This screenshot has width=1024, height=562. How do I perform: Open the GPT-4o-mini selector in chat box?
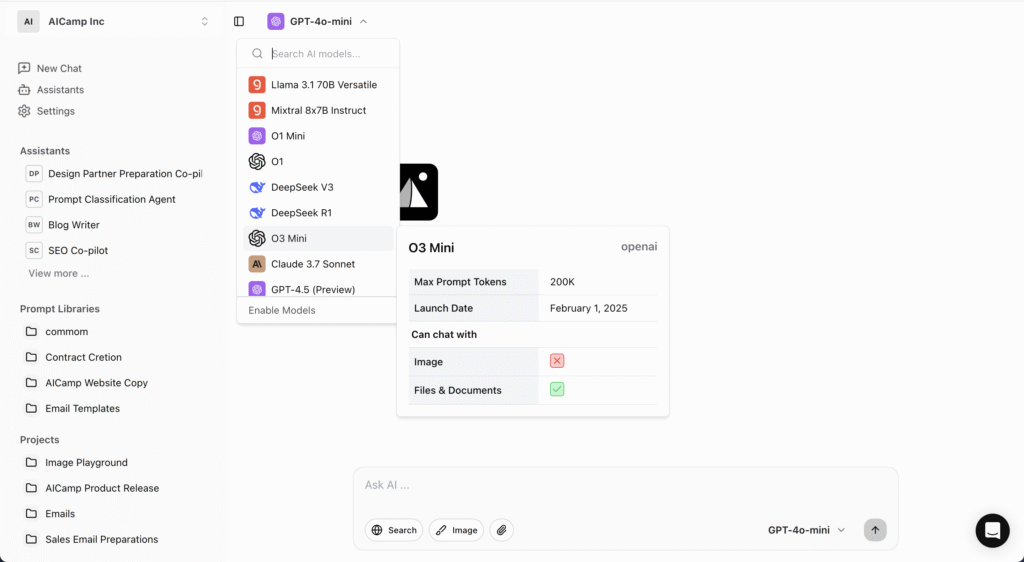(x=807, y=530)
